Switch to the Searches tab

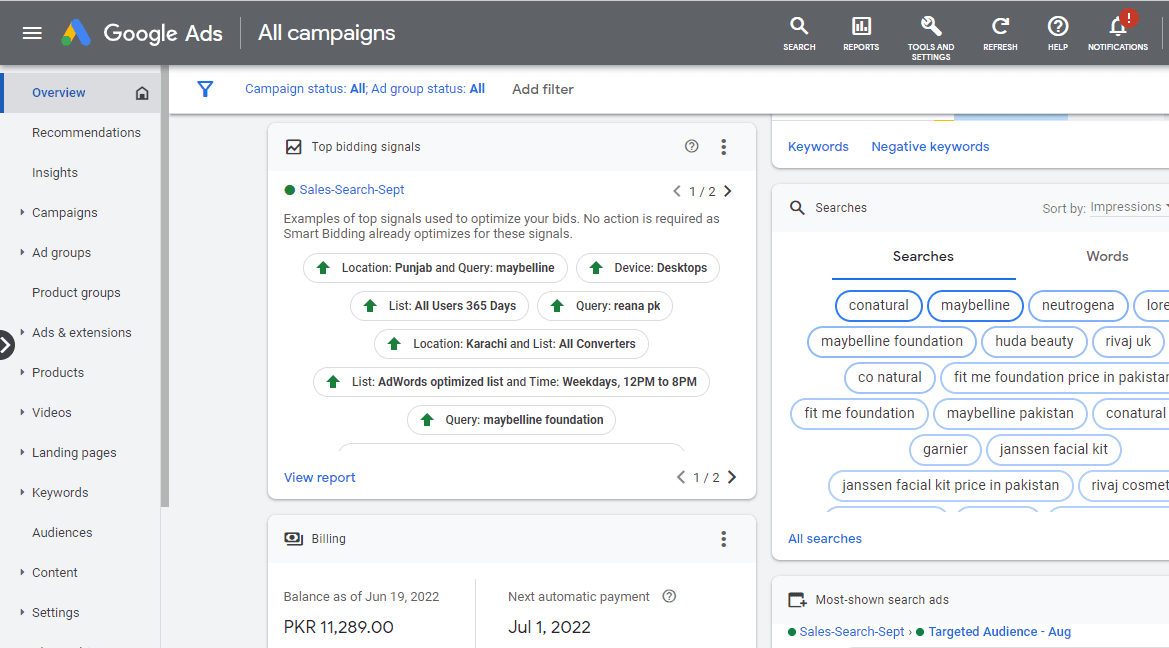coord(923,257)
